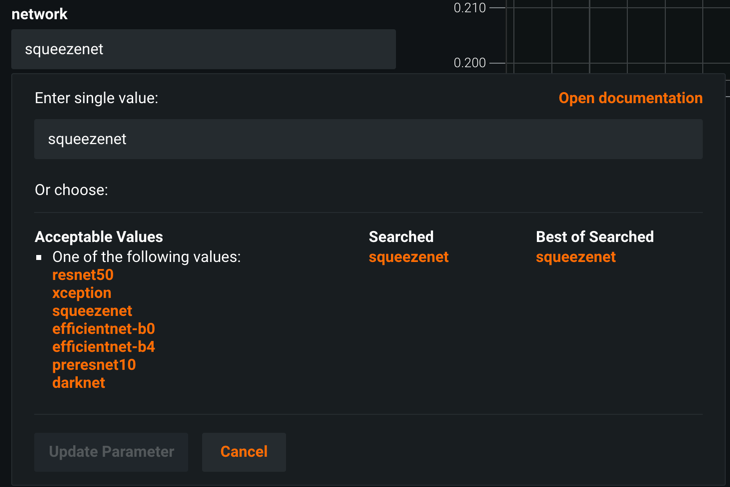Click squeezenet under the Searched column

408,257
